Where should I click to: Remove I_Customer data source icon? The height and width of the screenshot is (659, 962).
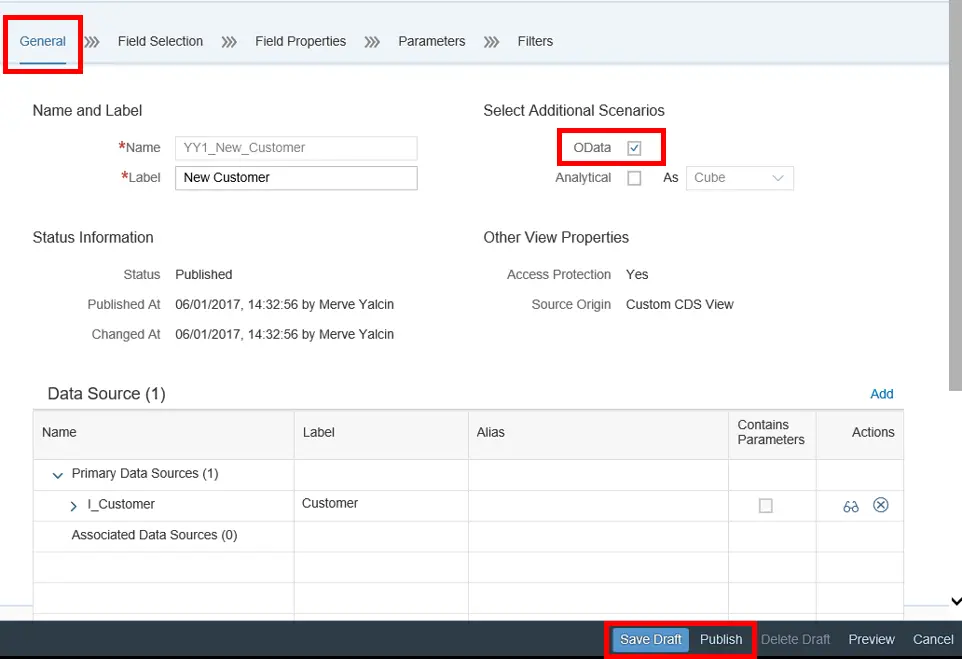(881, 505)
